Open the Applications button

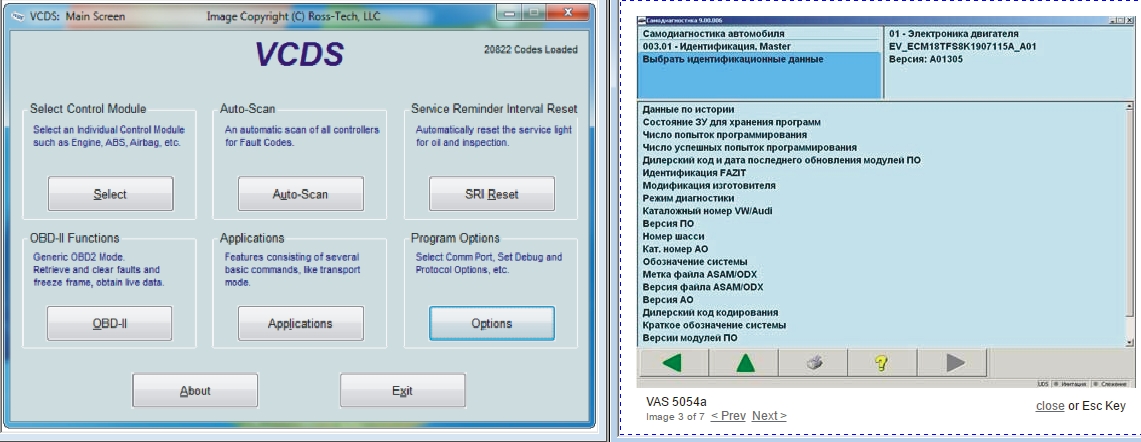tap(300, 323)
